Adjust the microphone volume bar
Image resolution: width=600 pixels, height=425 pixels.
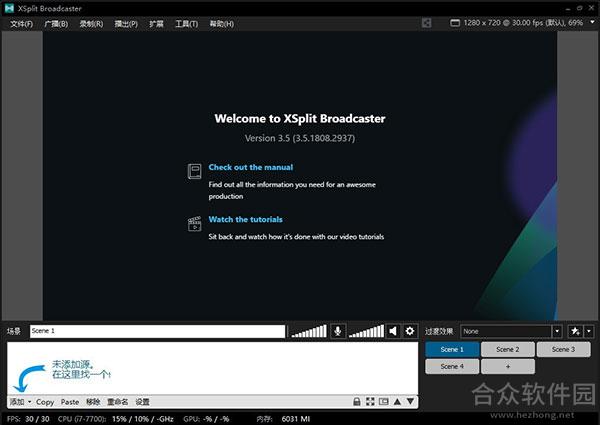click(x=309, y=331)
